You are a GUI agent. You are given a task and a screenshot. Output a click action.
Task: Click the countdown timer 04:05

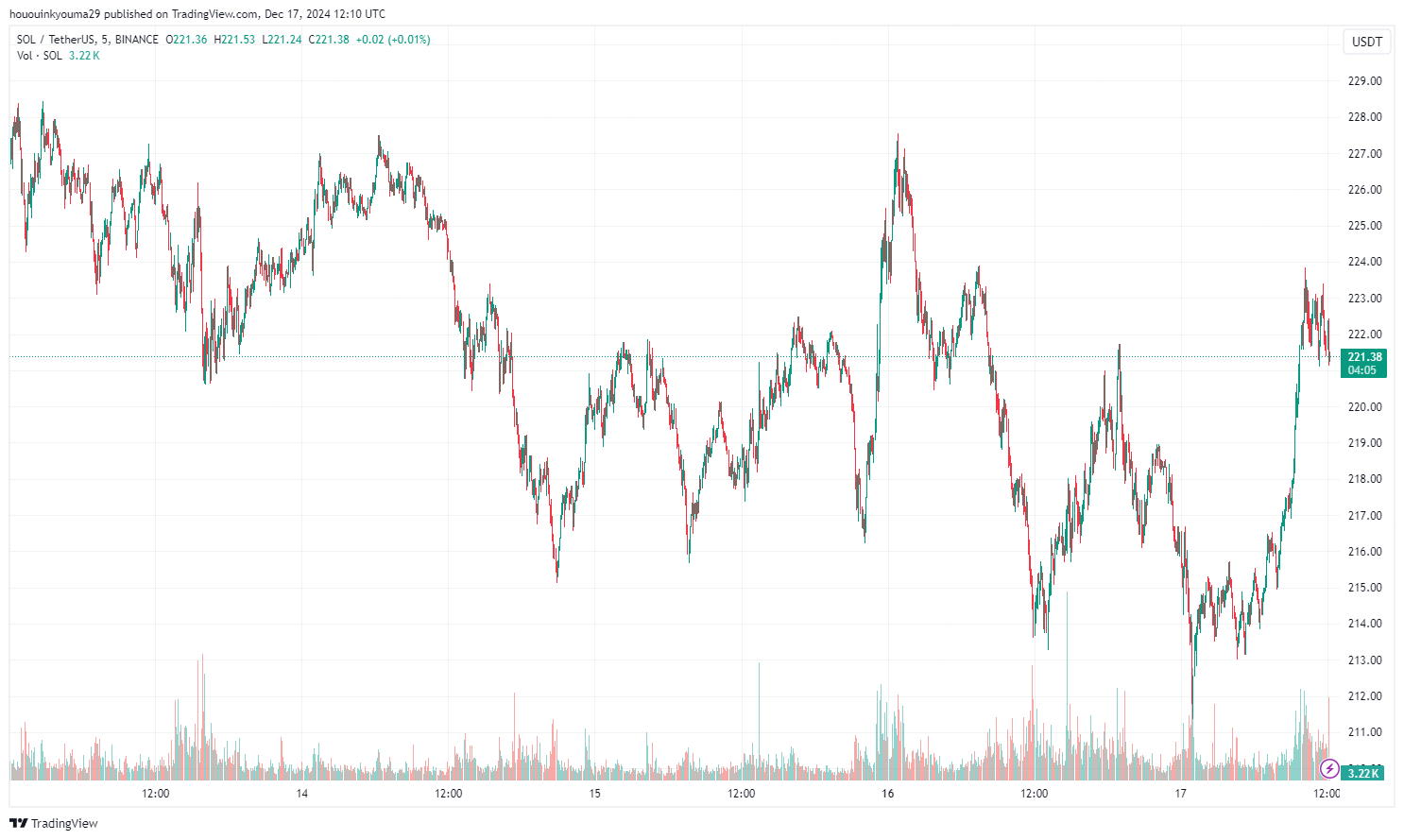pos(1361,370)
